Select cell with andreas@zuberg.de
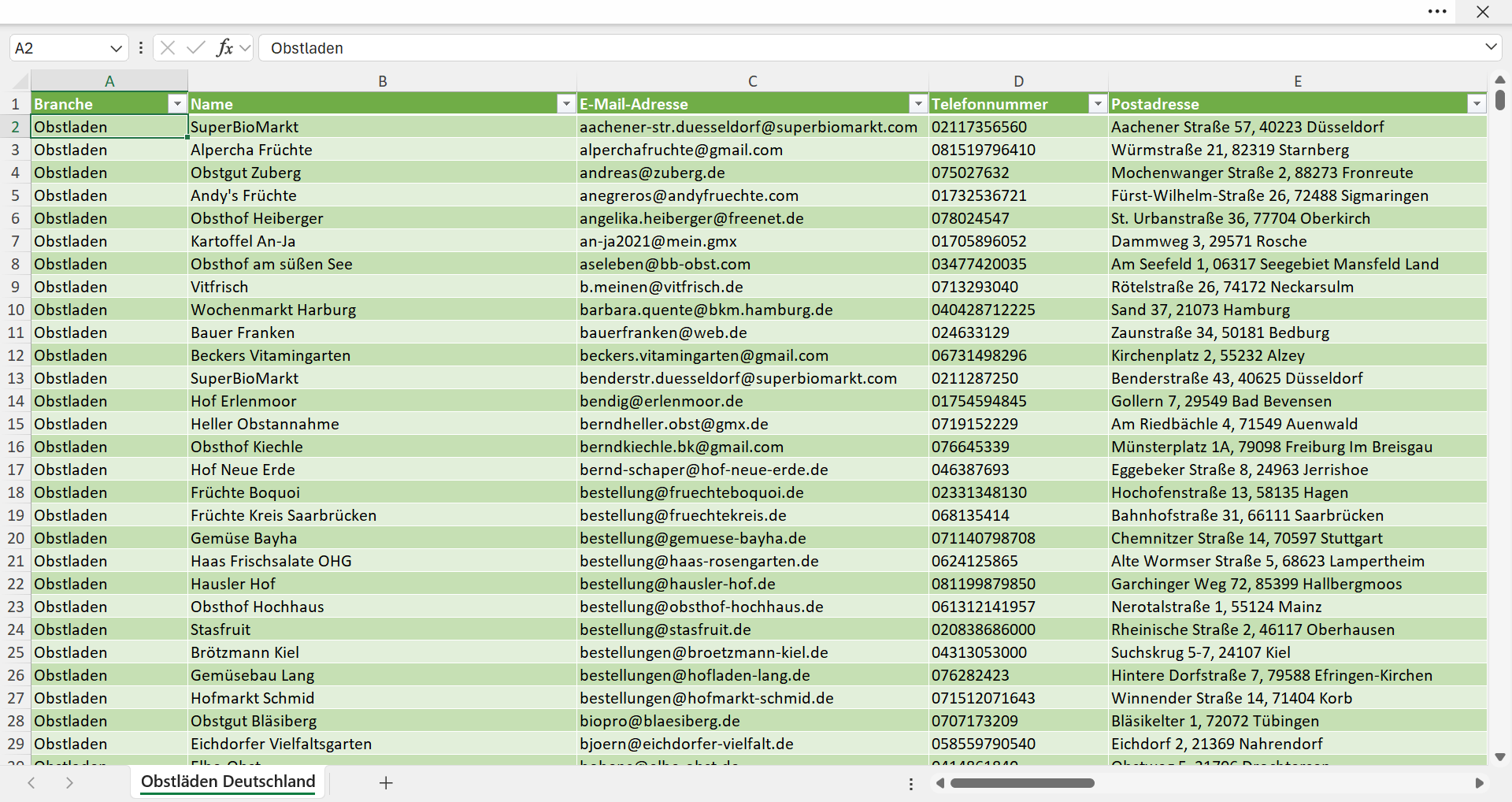 point(753,173)
